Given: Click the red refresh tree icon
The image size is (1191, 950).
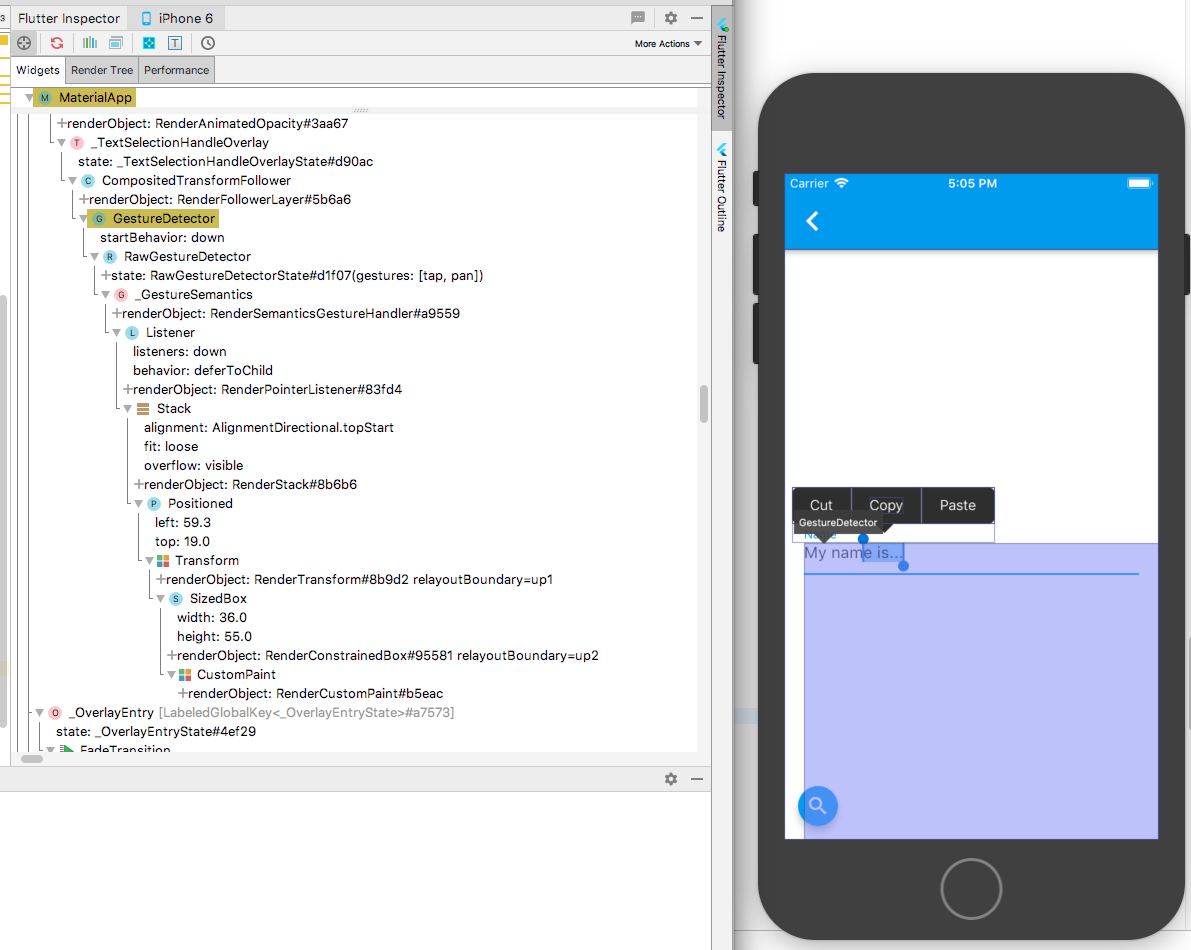Looking at the screenshot, I should (56, 43).
